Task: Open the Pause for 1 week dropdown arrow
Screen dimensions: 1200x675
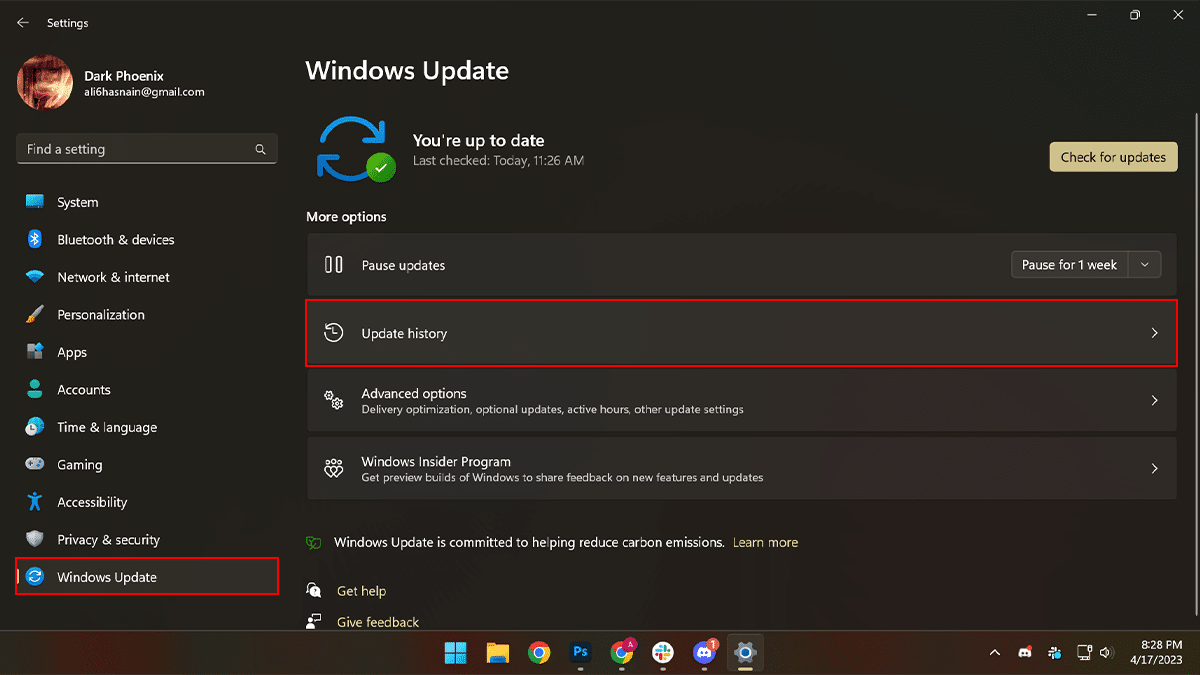Action: [x=1145, y=265]
